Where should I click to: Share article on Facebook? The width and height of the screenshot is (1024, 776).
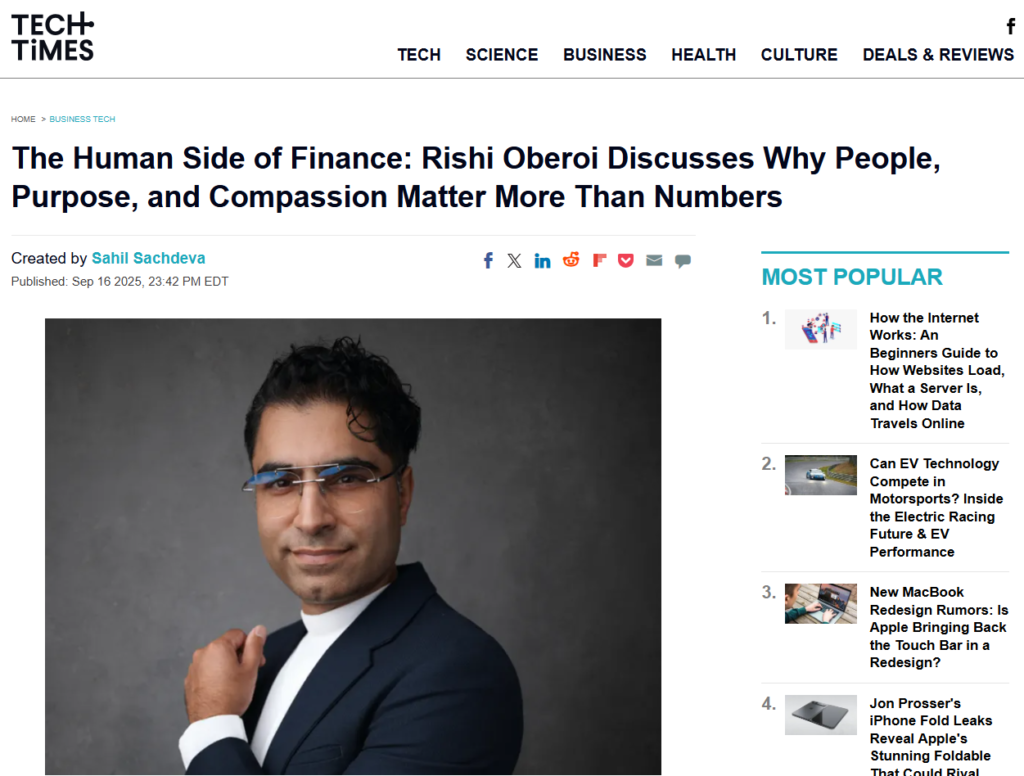coord(488,260)
